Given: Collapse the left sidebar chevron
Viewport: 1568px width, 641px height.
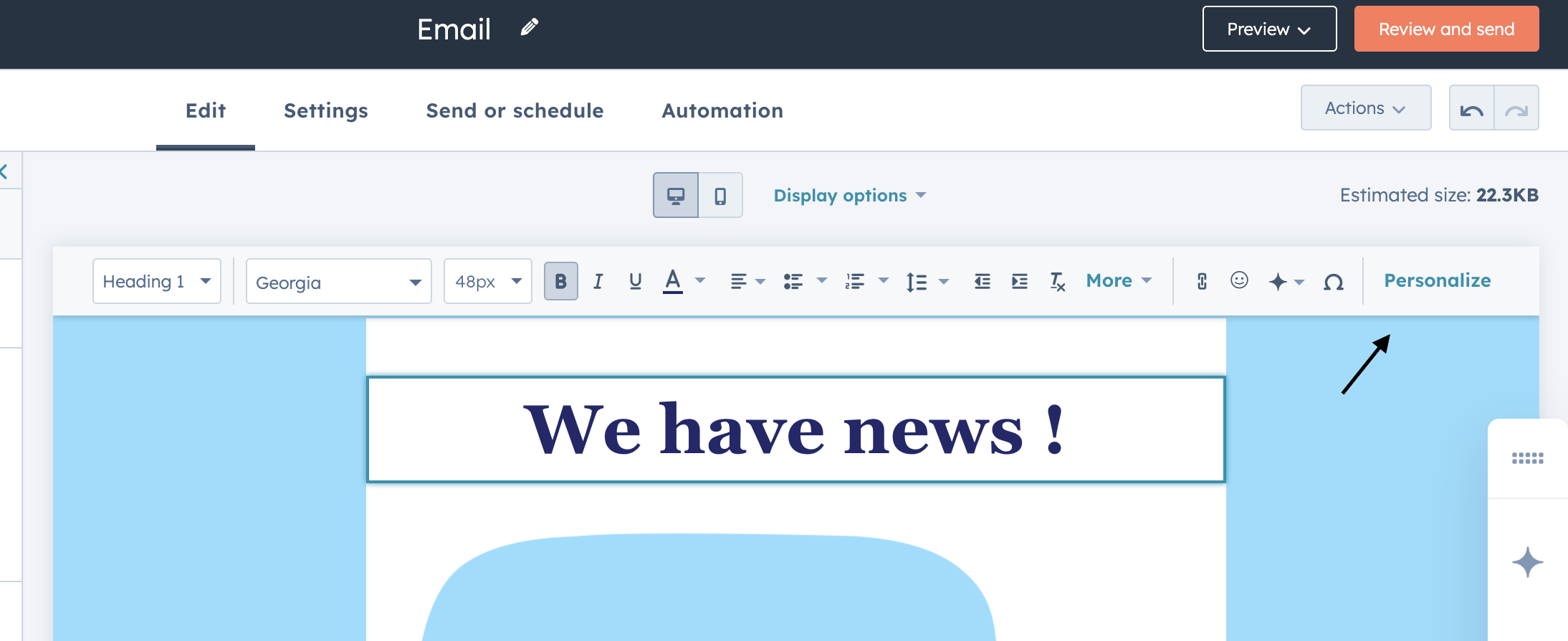Looking at the screenshot, I should 4,171.
